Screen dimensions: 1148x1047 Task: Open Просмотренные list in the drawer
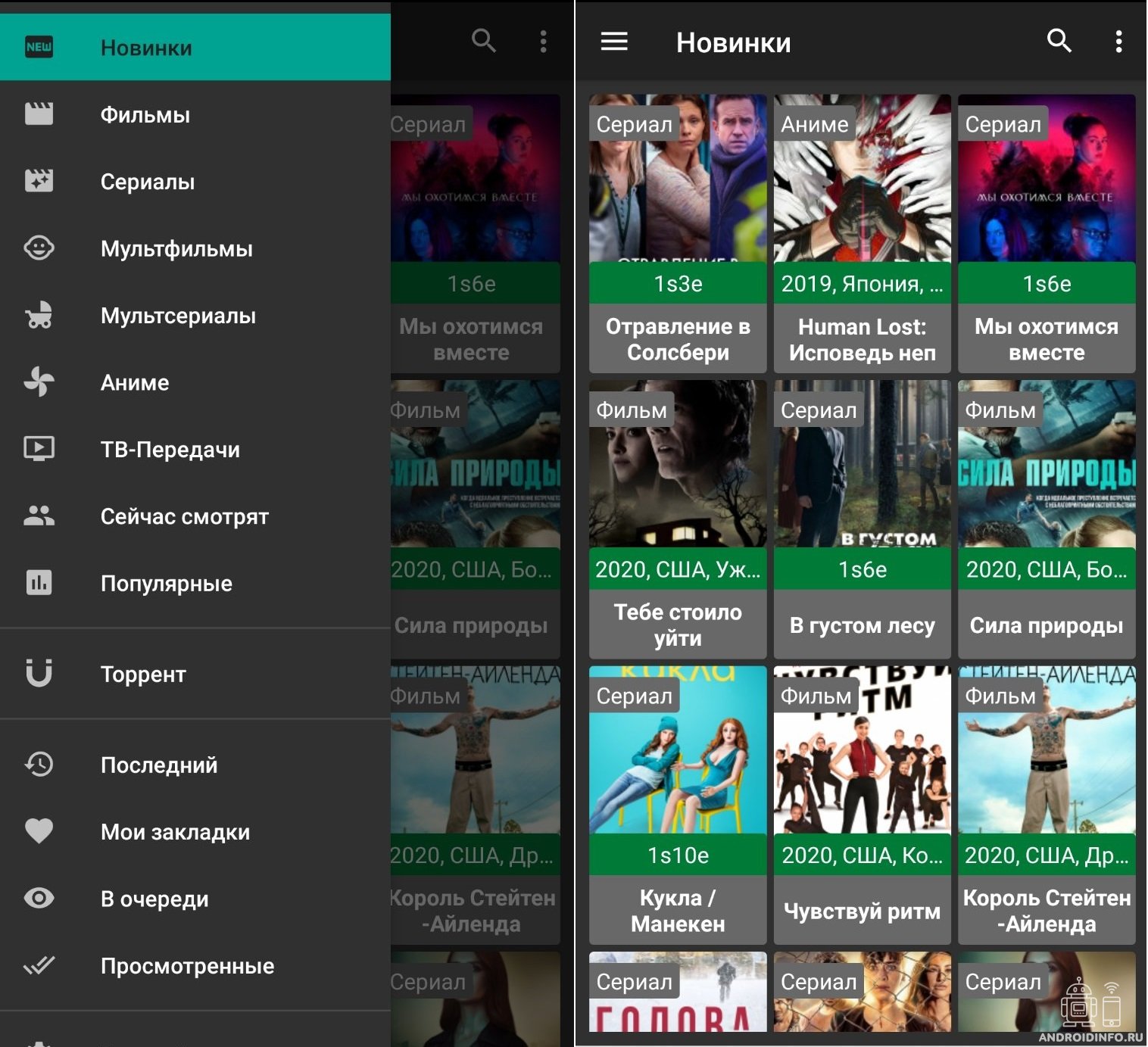(187, 966)
